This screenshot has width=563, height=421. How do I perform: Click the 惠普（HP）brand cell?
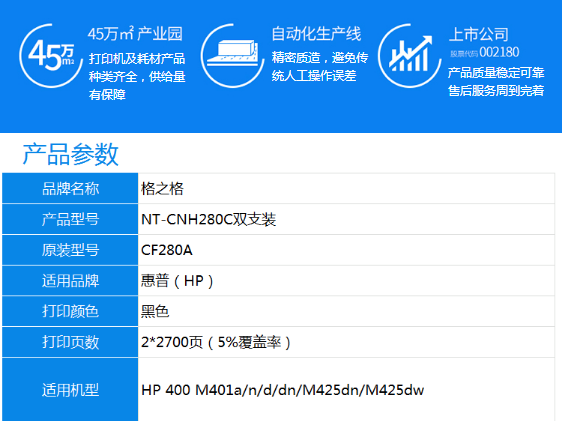(346, 281)
